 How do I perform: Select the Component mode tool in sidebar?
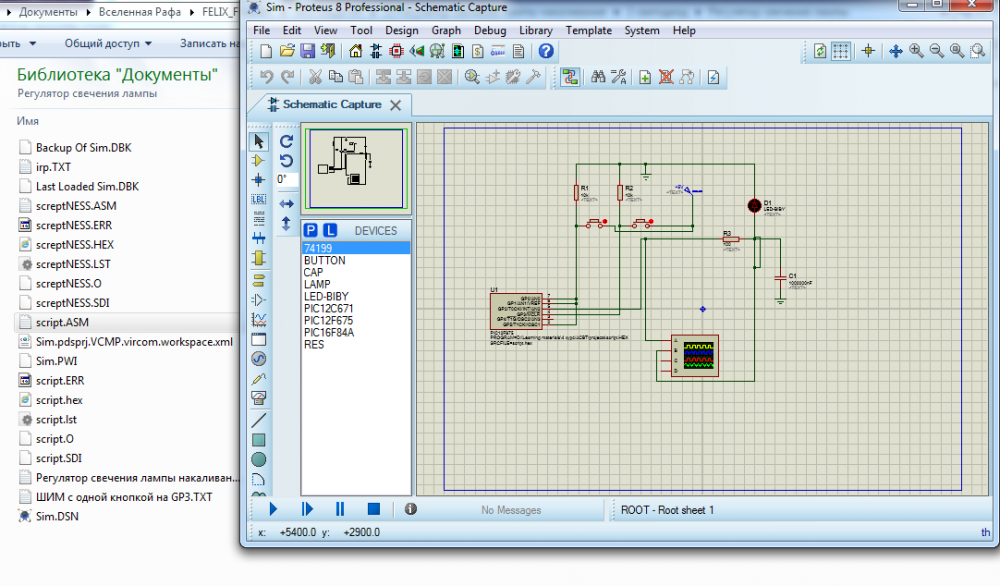259,160
